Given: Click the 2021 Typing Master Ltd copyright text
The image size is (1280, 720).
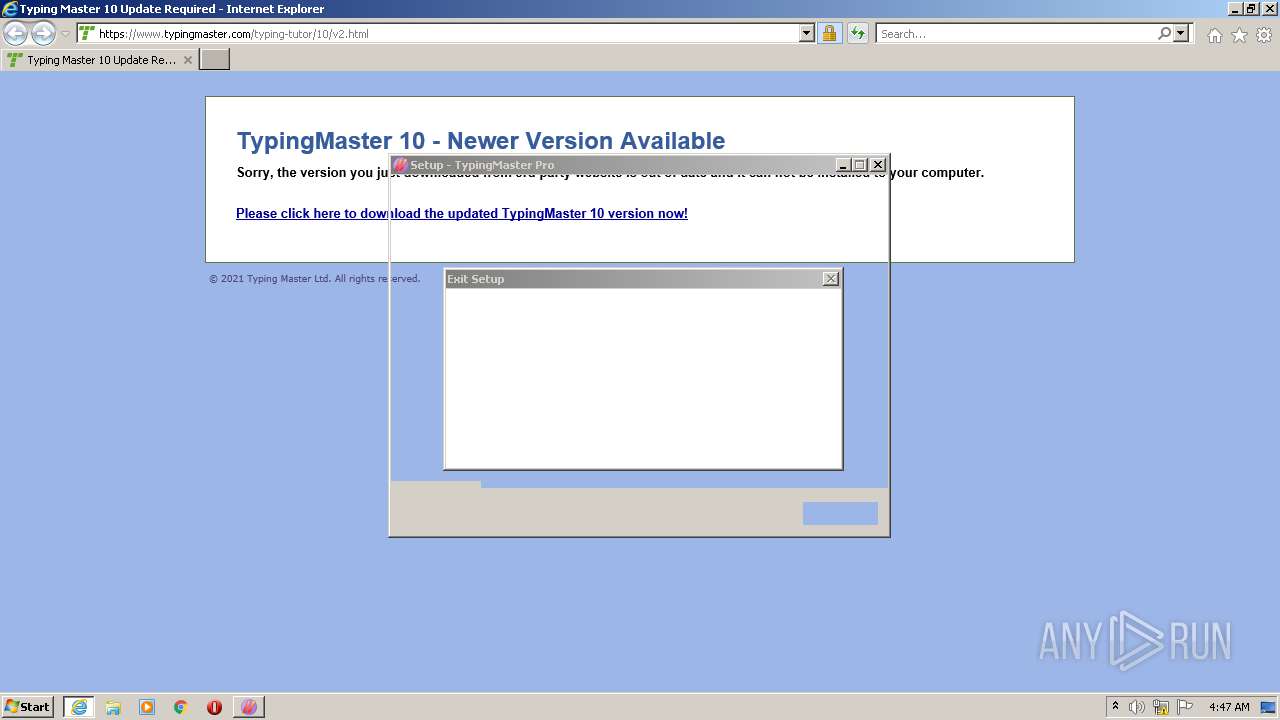Looking at the screenshot, I should [x=314, y=279].
